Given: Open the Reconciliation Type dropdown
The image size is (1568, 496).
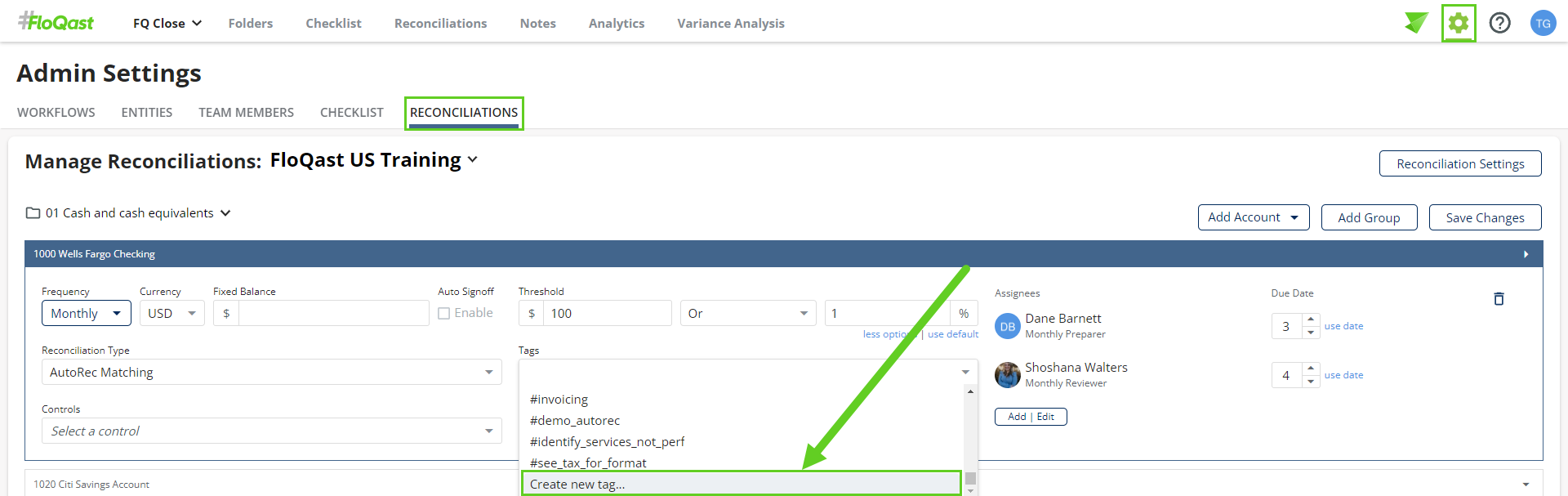Looking at the screenshot, I should coord(271,372).
